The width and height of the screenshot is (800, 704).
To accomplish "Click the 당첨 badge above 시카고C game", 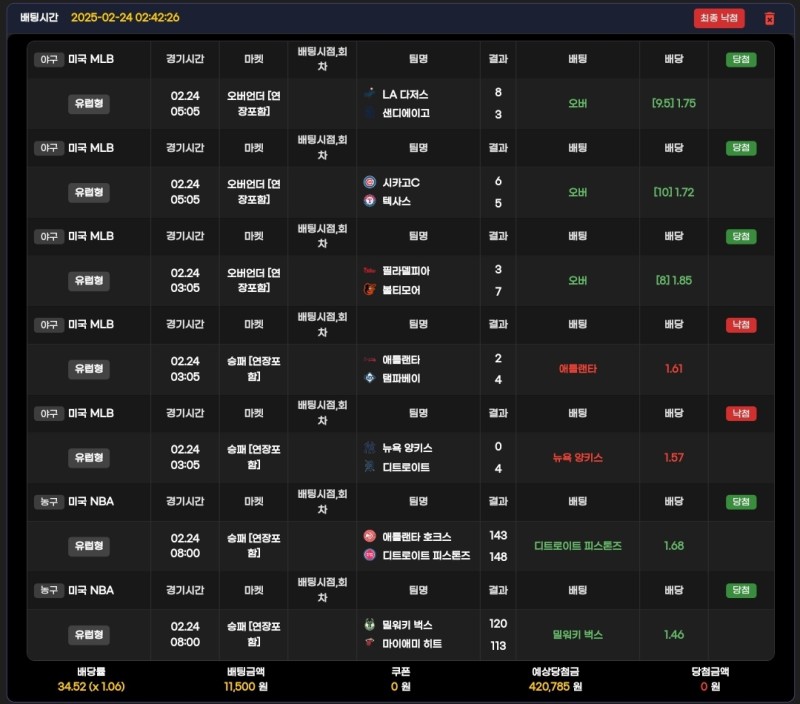I will (741, 148).
